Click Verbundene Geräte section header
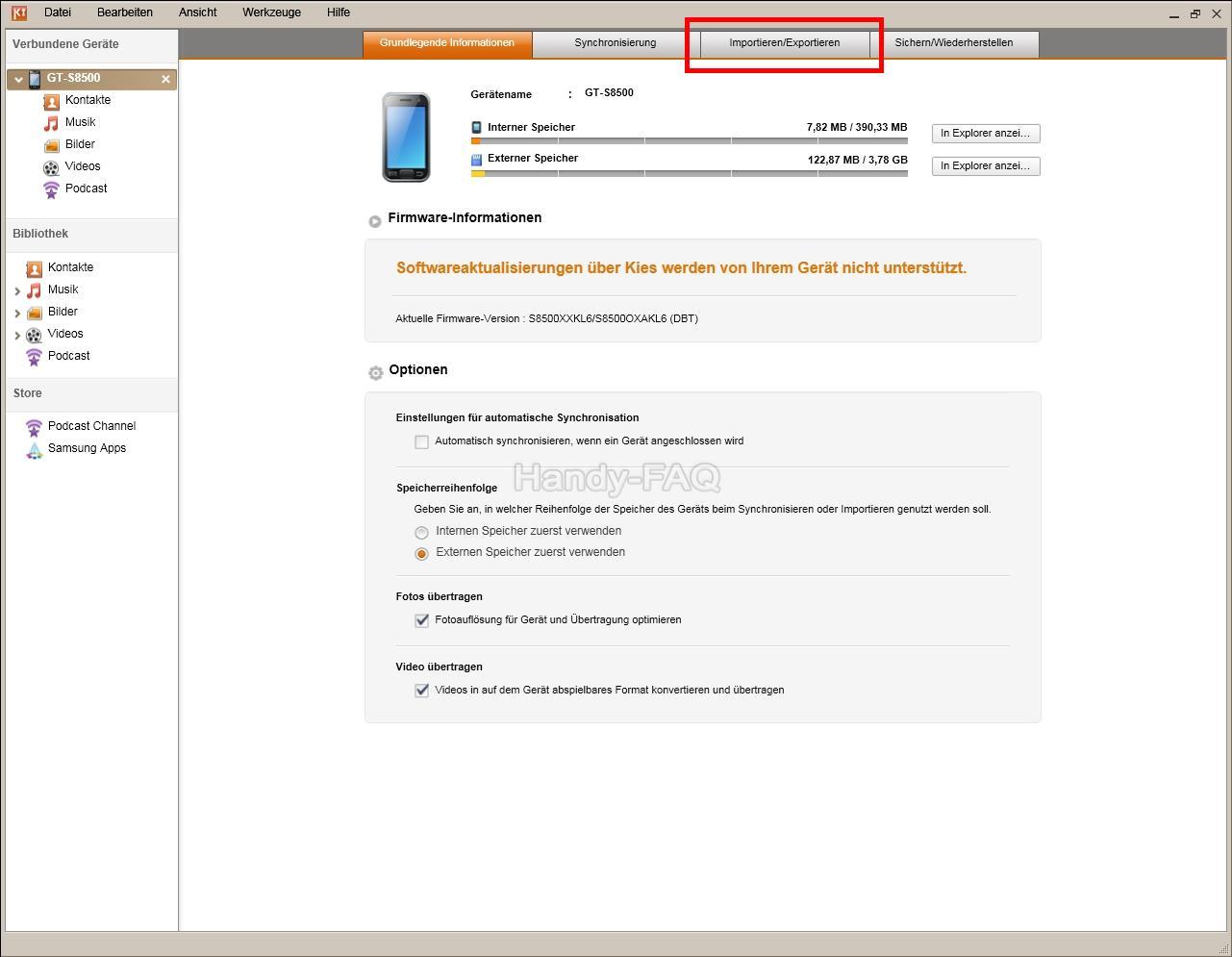 pyautogui.click(x=65, y=44)
